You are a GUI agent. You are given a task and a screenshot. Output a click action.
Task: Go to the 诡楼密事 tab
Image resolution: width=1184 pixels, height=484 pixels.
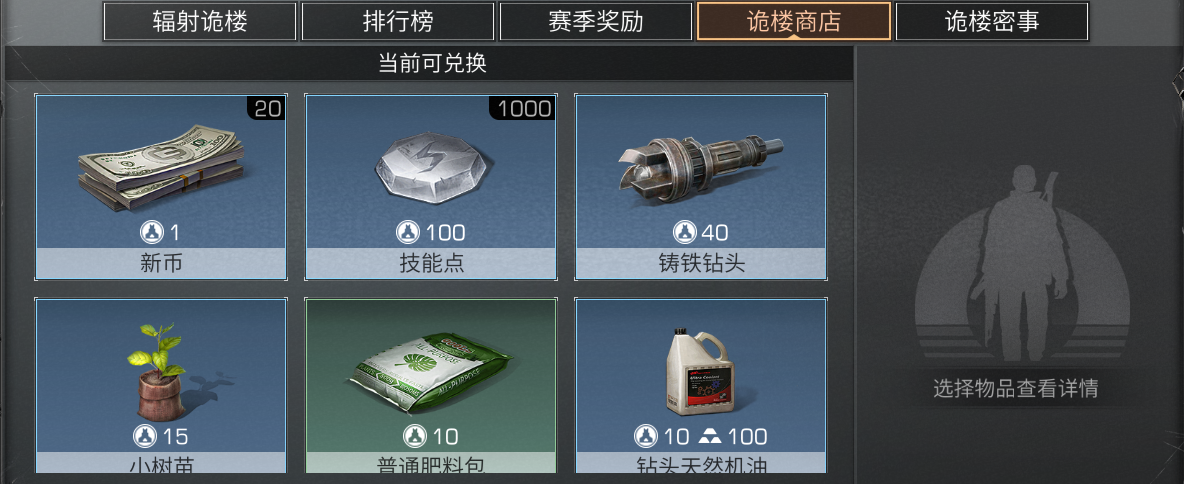(x=991, y=21)
